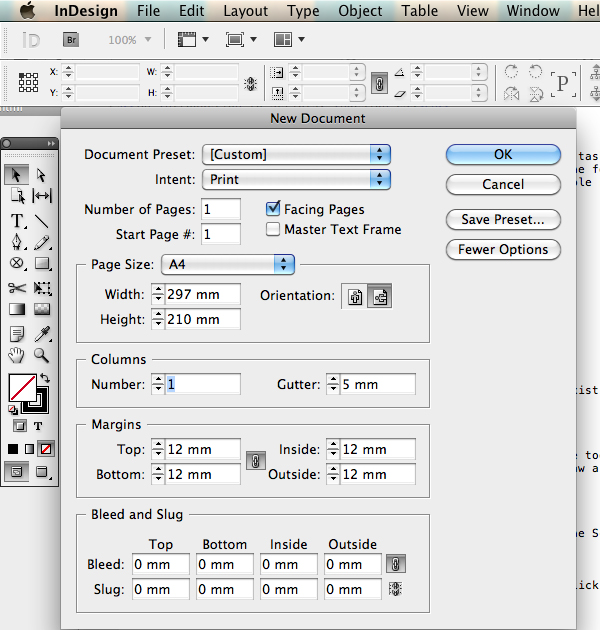Activate the Zoom tool
The image size is (600, 630).
42,355
